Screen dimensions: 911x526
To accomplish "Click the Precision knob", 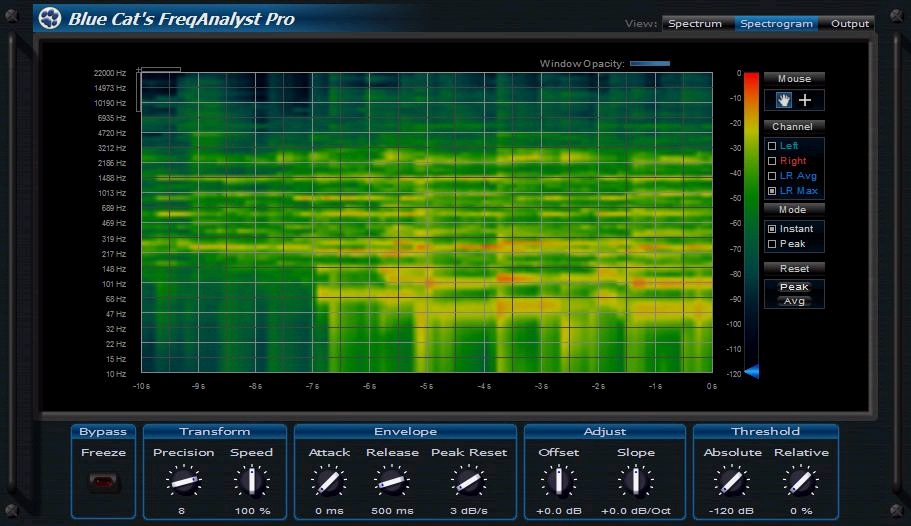I will pyautogui.click(x=184, y=482).
